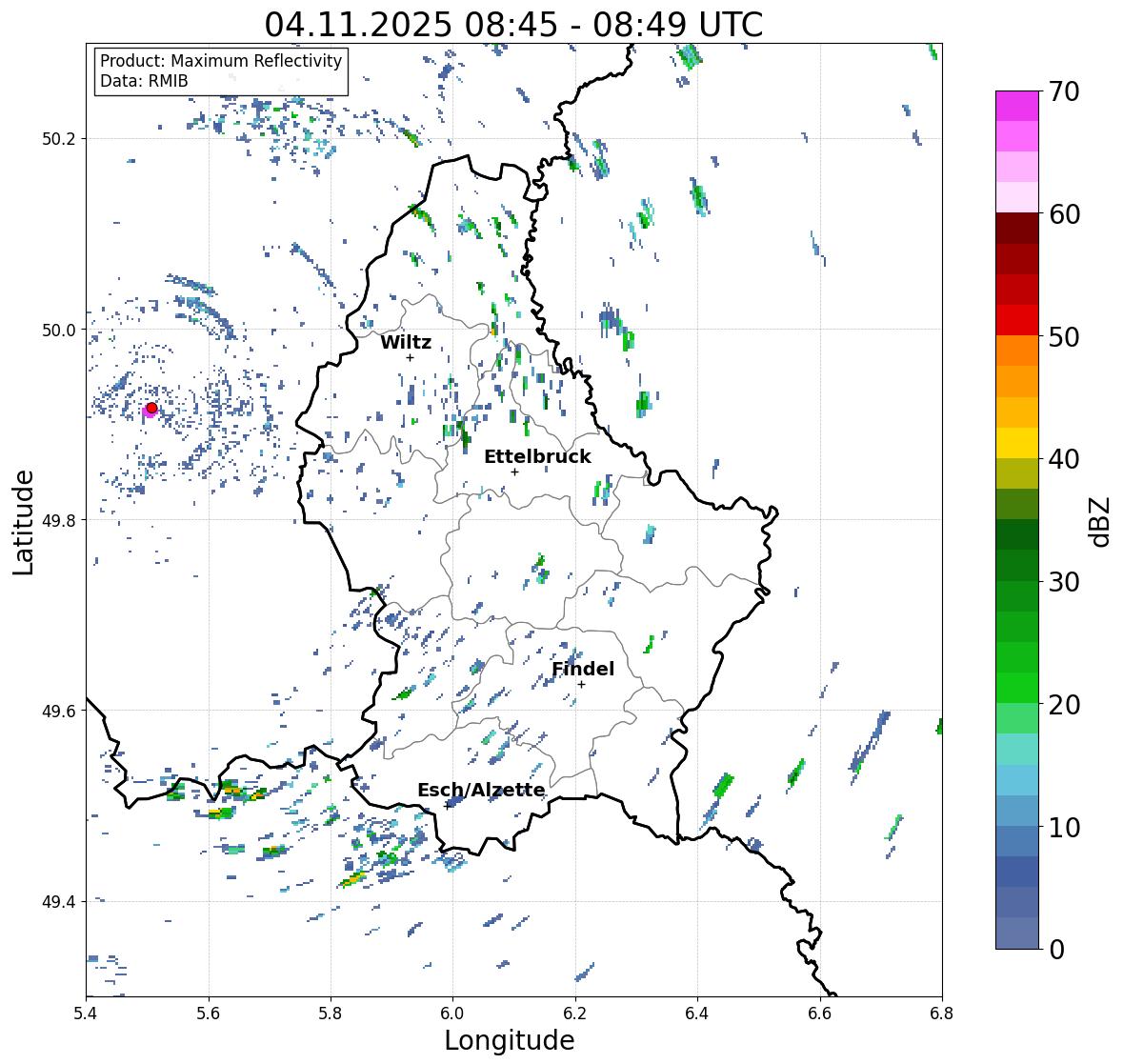Click the 5.6 longitude tick label
Screen dimensions: 1123x1064
click(x=209, y=1013)
